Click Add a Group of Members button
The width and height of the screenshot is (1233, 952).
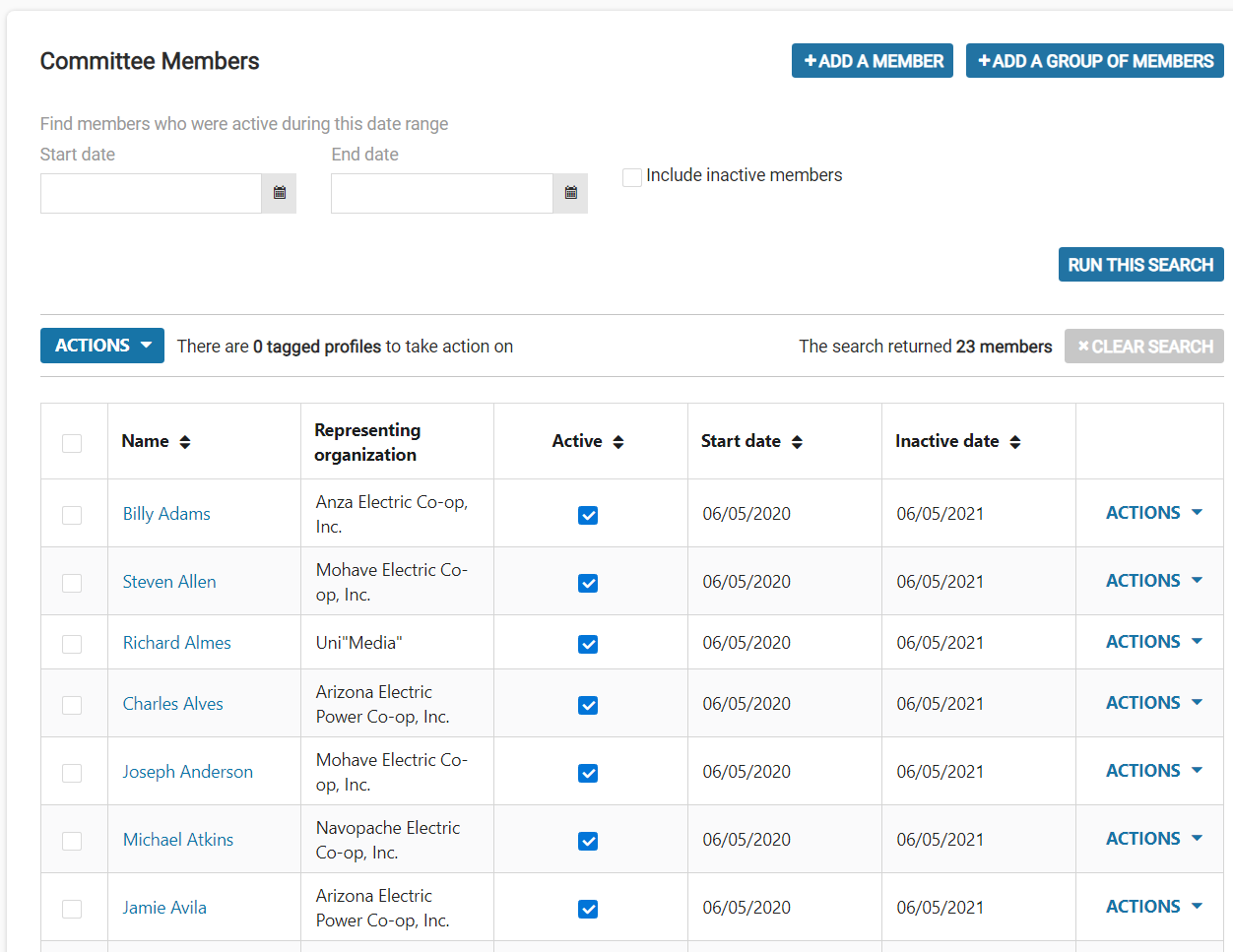click(1095, 61)
